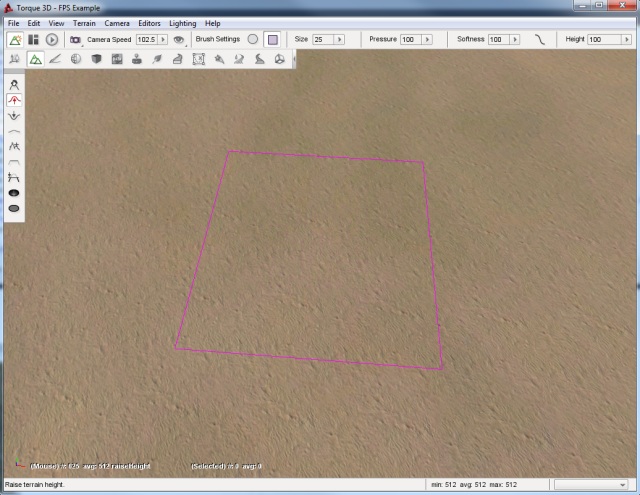Viewport: 640px width, 495px height.
Task: Expand the brush Size value arrow
Action: point(340,39)
